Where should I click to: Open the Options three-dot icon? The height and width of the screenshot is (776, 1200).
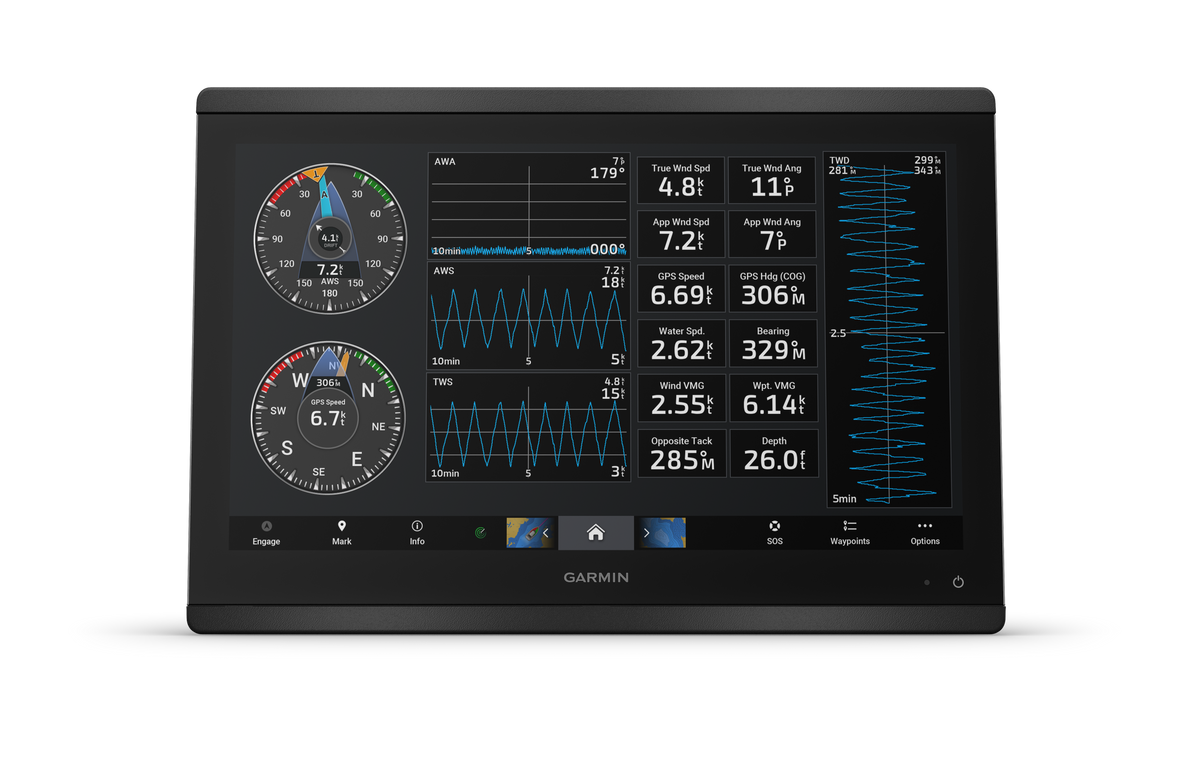point(925,526)
